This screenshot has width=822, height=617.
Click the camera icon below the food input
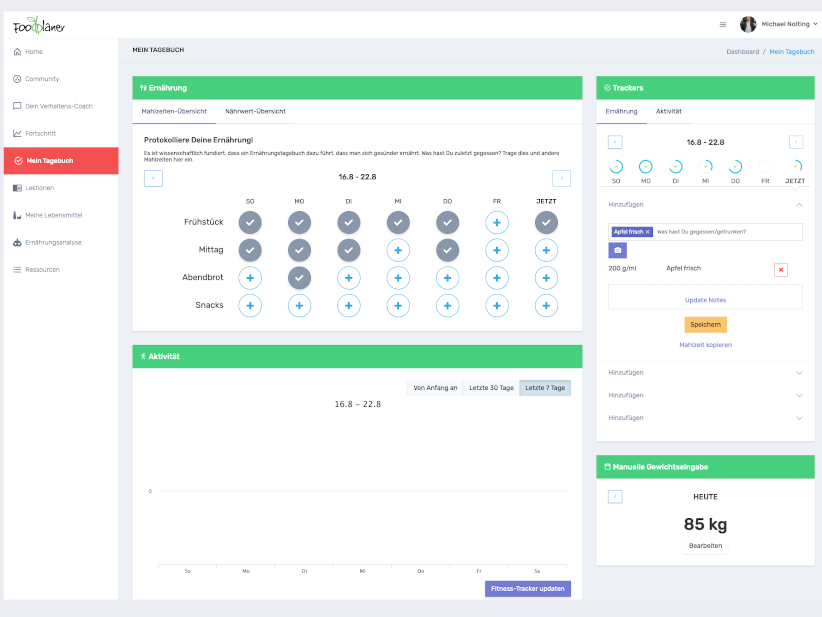click(x=617, y=250)
